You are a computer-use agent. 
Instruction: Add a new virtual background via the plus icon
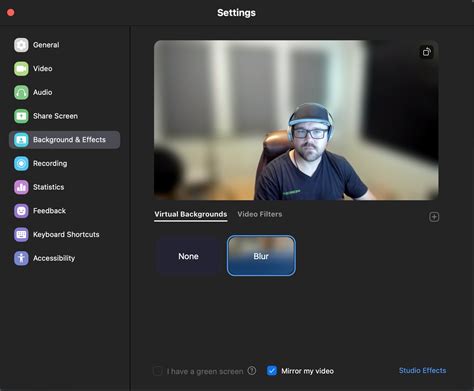coord(434,217)
